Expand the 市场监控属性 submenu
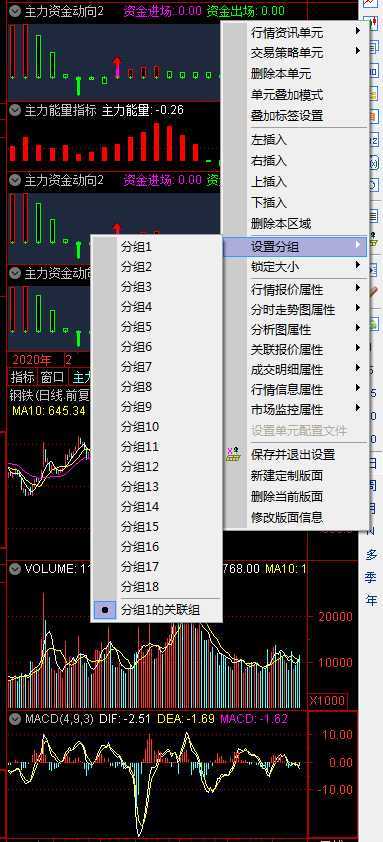 295,410
